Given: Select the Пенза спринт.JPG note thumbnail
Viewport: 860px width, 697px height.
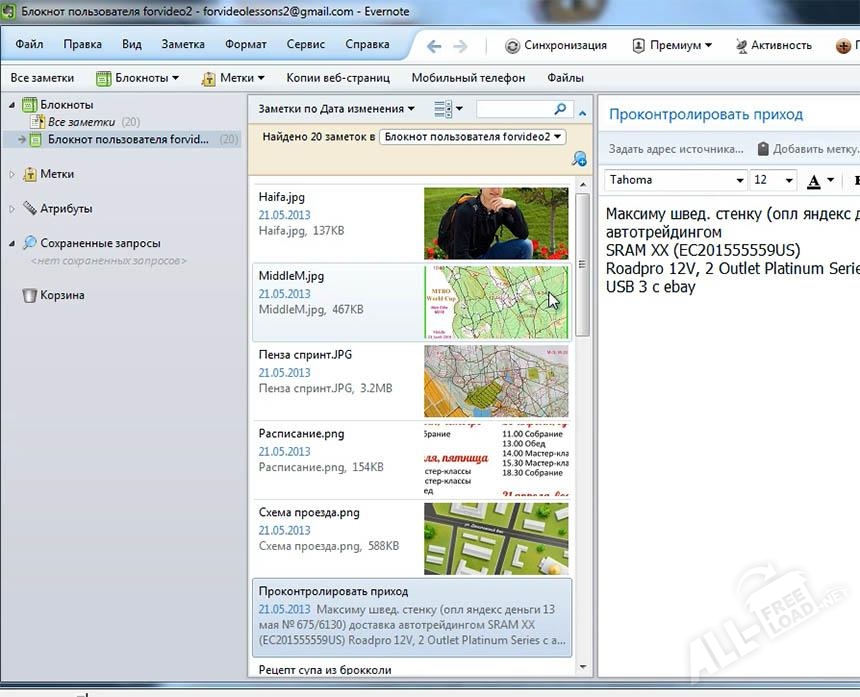Looking at the screenshot, I should 496,381.
